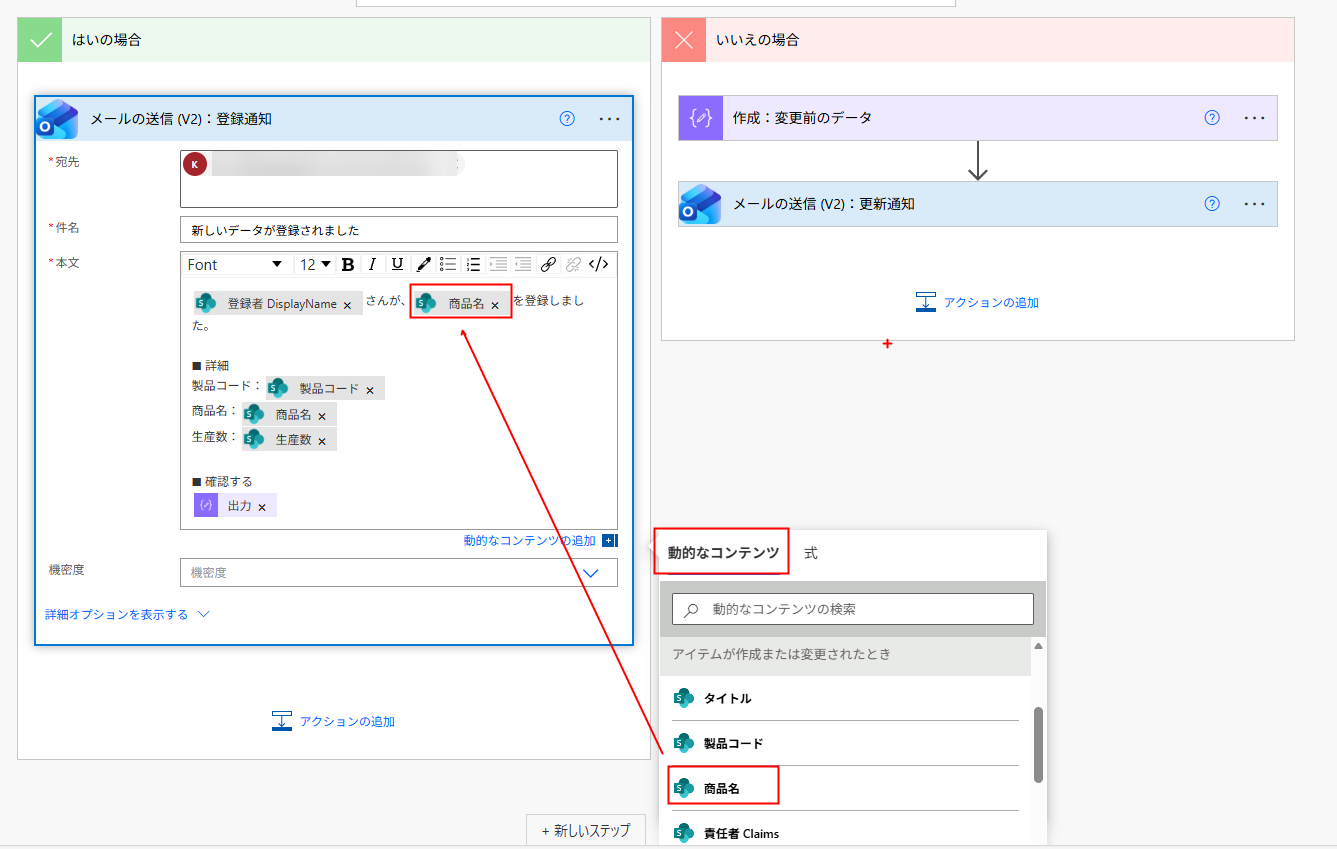The image size is (1337, 849).
Task: Open help for 作成：変更前のデータ action
Action: click(x=1212, y=118)
